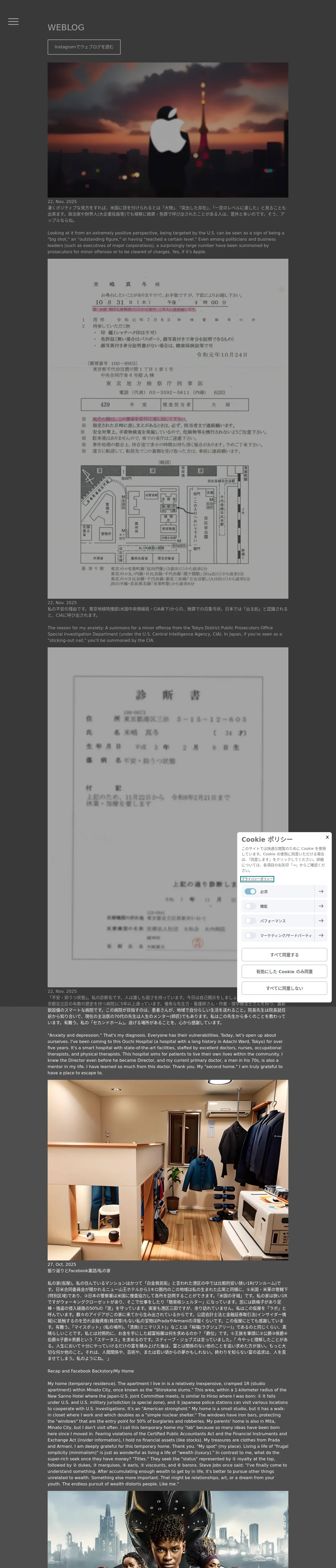This screenshot has height=1568, width=336.
Task: Open the Black Panther movie poster image
Action: point(168,1529)
